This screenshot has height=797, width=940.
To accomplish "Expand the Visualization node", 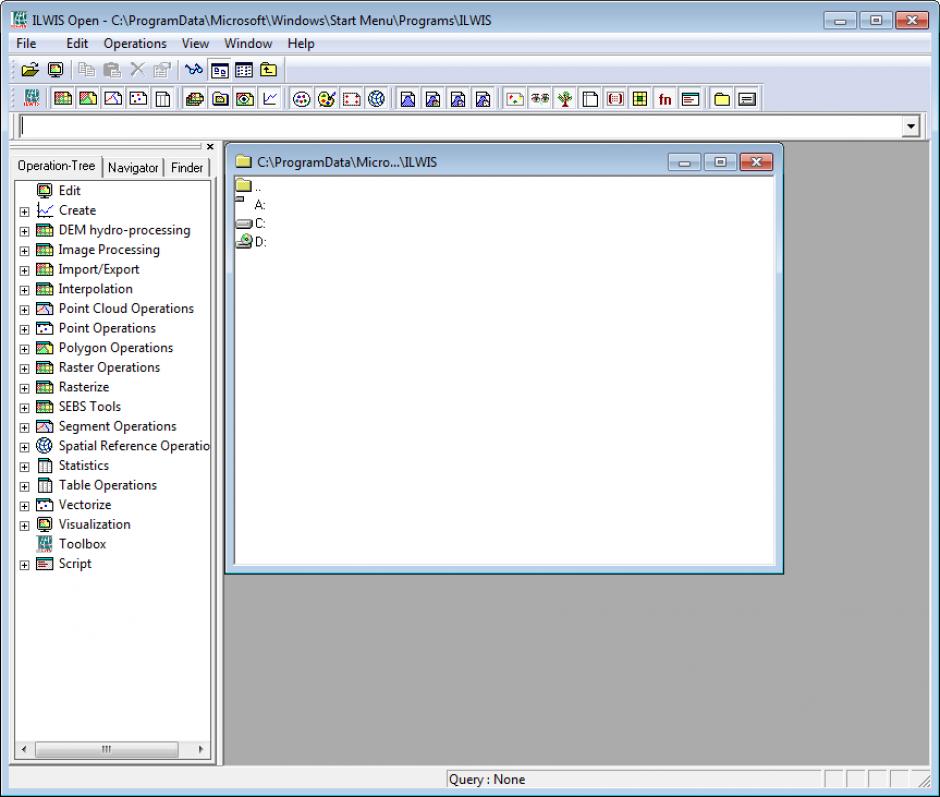I will [25, 526].
